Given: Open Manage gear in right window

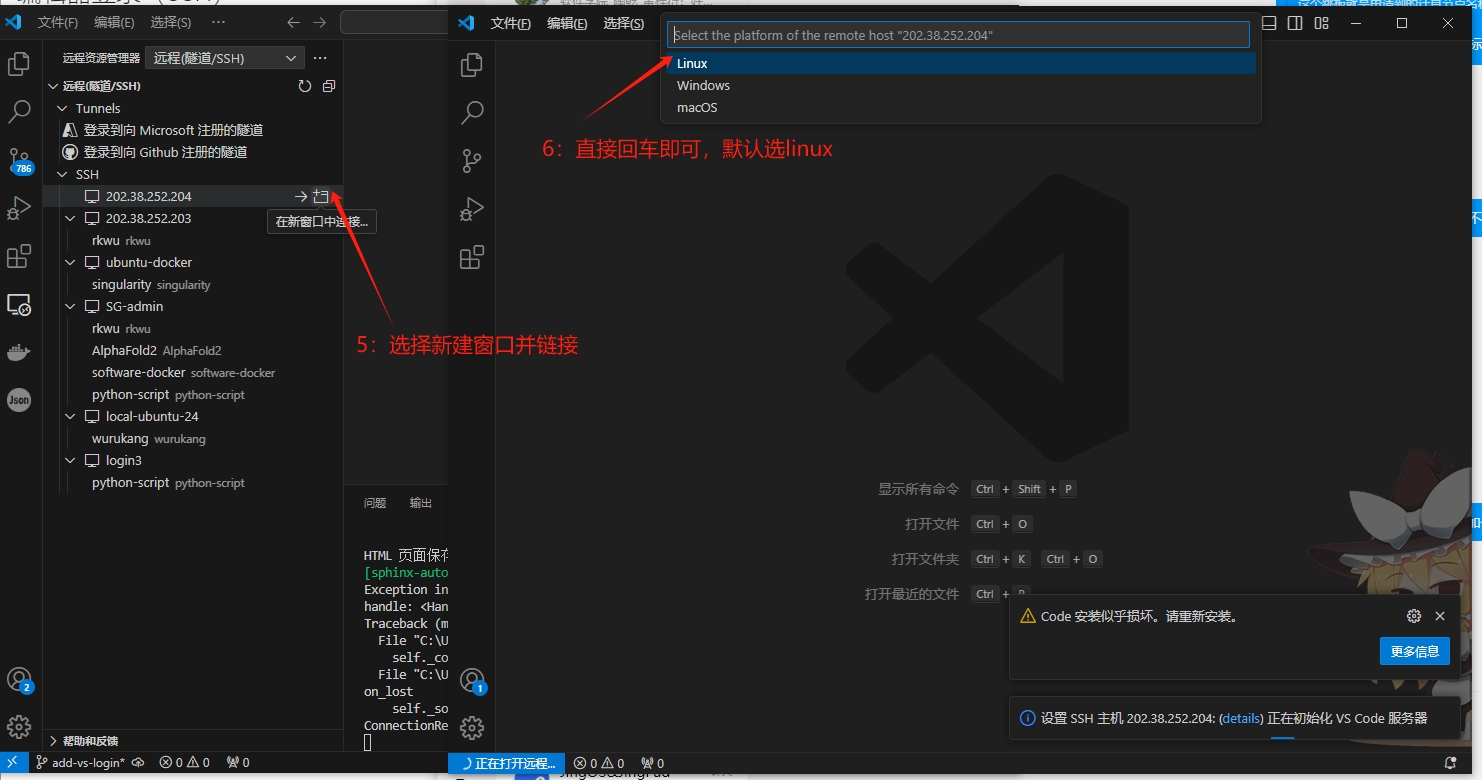Looking at the screenshot, I should 472,728.
